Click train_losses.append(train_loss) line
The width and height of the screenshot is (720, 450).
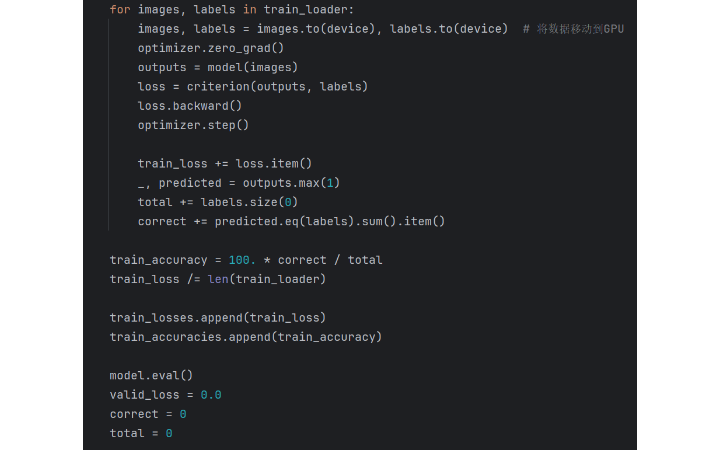pyautogui.click(x=218, y=318)
